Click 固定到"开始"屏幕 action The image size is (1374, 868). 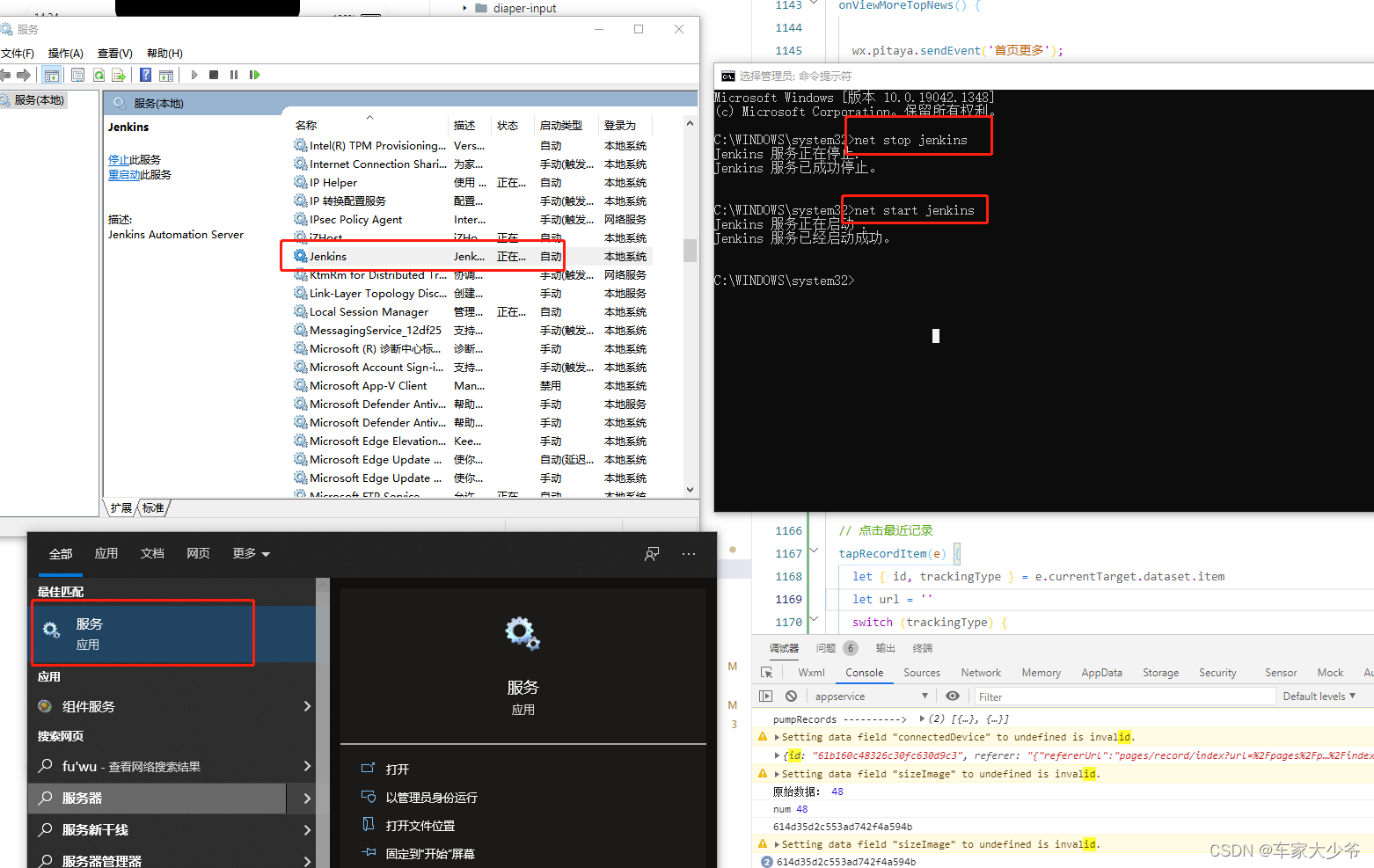pyautogui.click(x=429, y=854)
